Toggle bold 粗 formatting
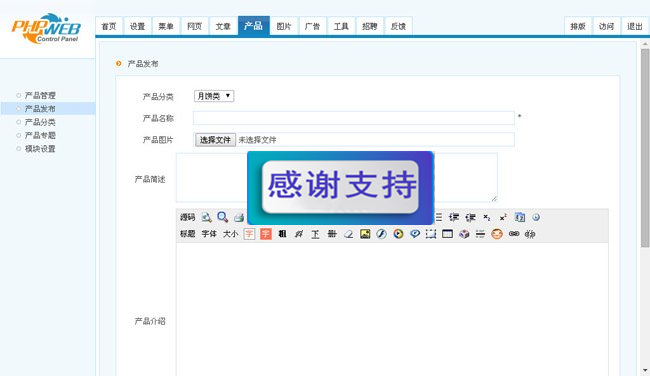650x376 pixels. click(x=282, y=234)
